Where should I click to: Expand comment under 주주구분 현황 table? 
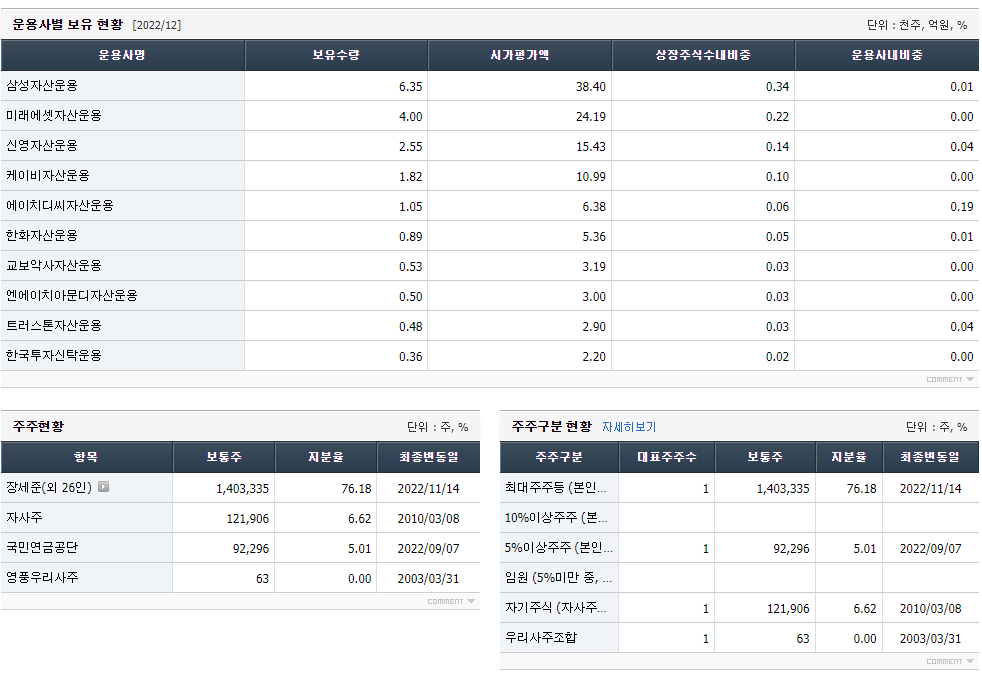pyautogui.click(x=949, y=661)
